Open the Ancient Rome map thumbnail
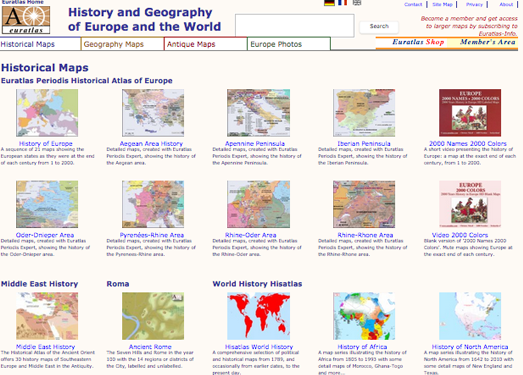Screen dimensions: 523x375 coord(153,316)
